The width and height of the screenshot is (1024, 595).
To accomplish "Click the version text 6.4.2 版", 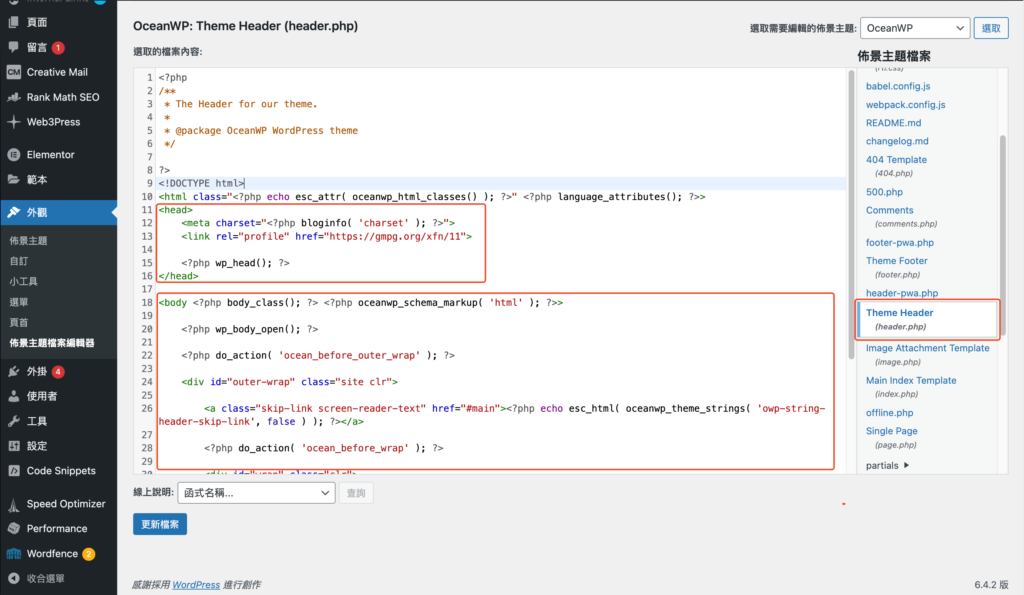I will coord(991,585).
